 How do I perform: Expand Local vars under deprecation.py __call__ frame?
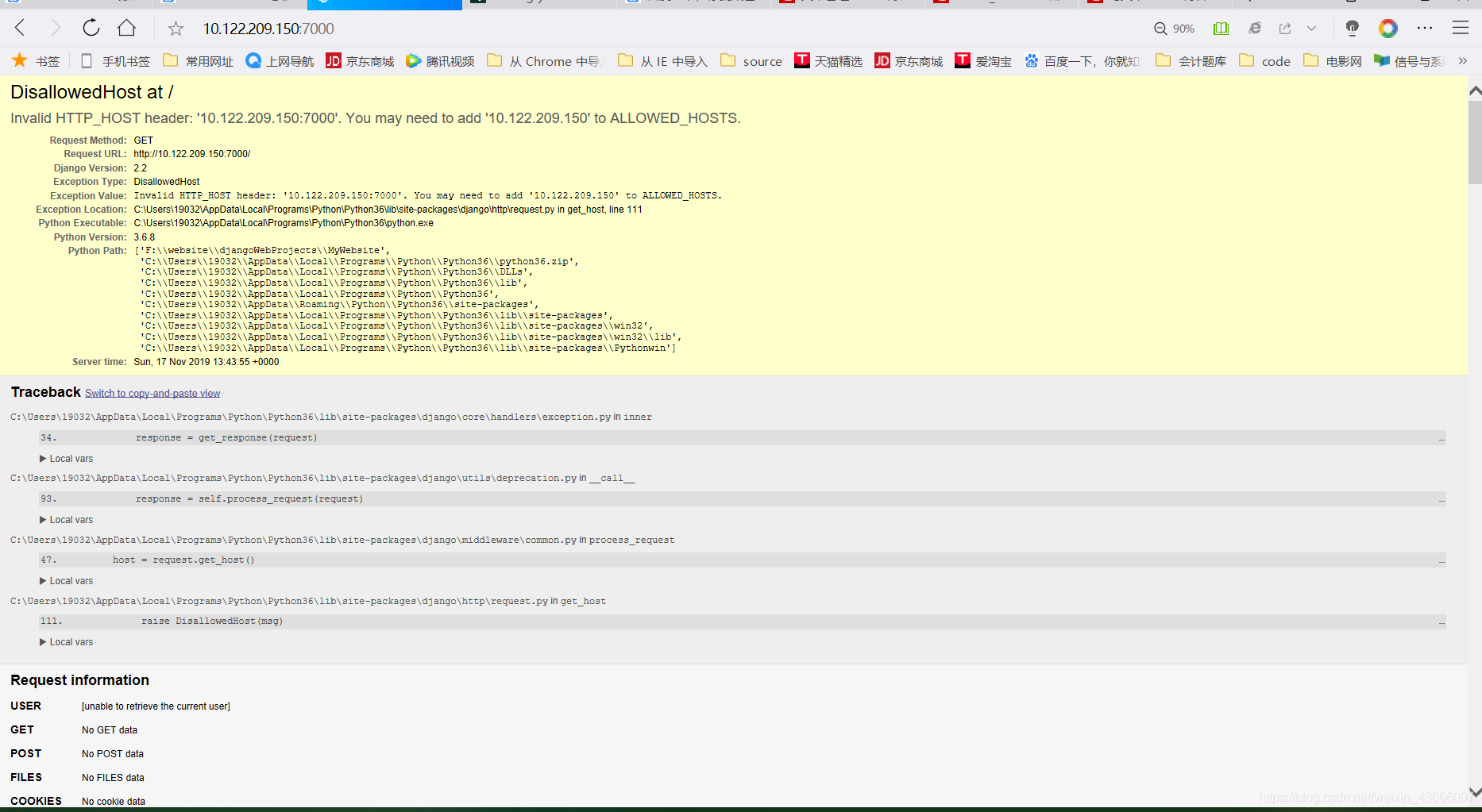[x=67, y=520]
